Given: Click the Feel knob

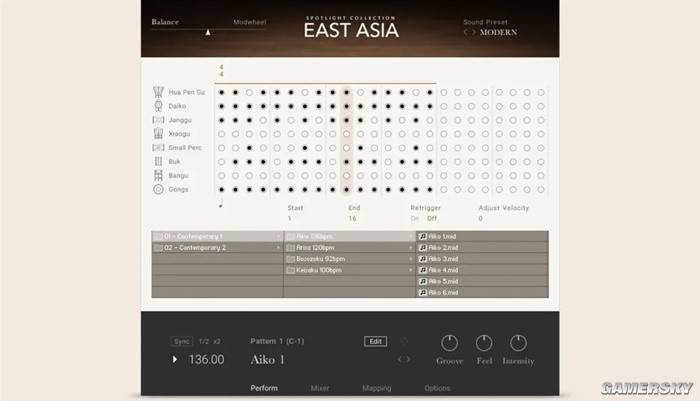Looking at the screenshot, I should coord(484,343).
